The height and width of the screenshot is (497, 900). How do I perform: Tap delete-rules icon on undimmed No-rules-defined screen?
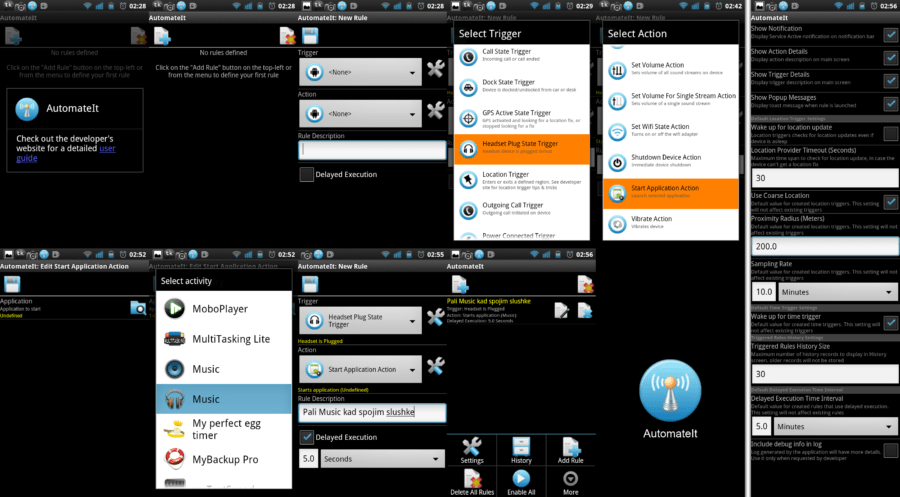click(x=288, y=36)
